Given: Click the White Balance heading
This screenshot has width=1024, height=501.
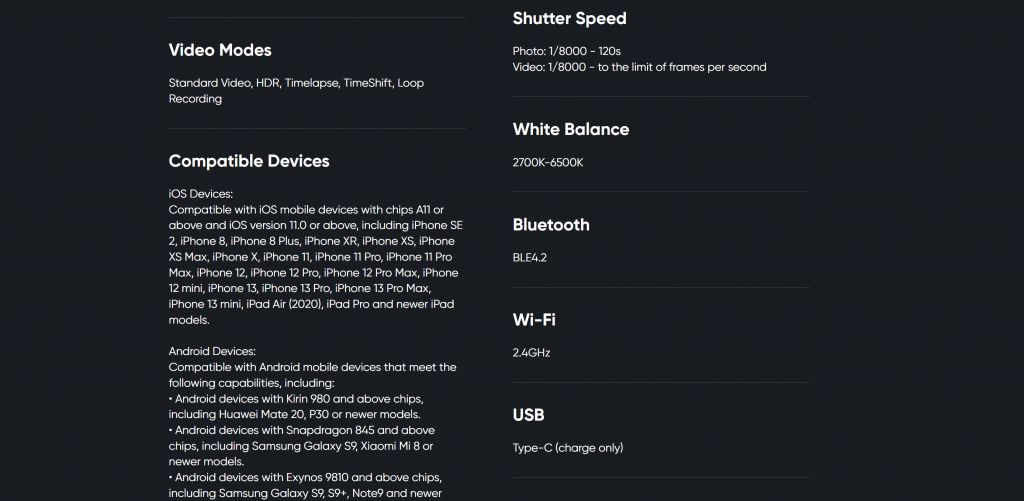Looking at the screenshot, I should tap(571, 129).
